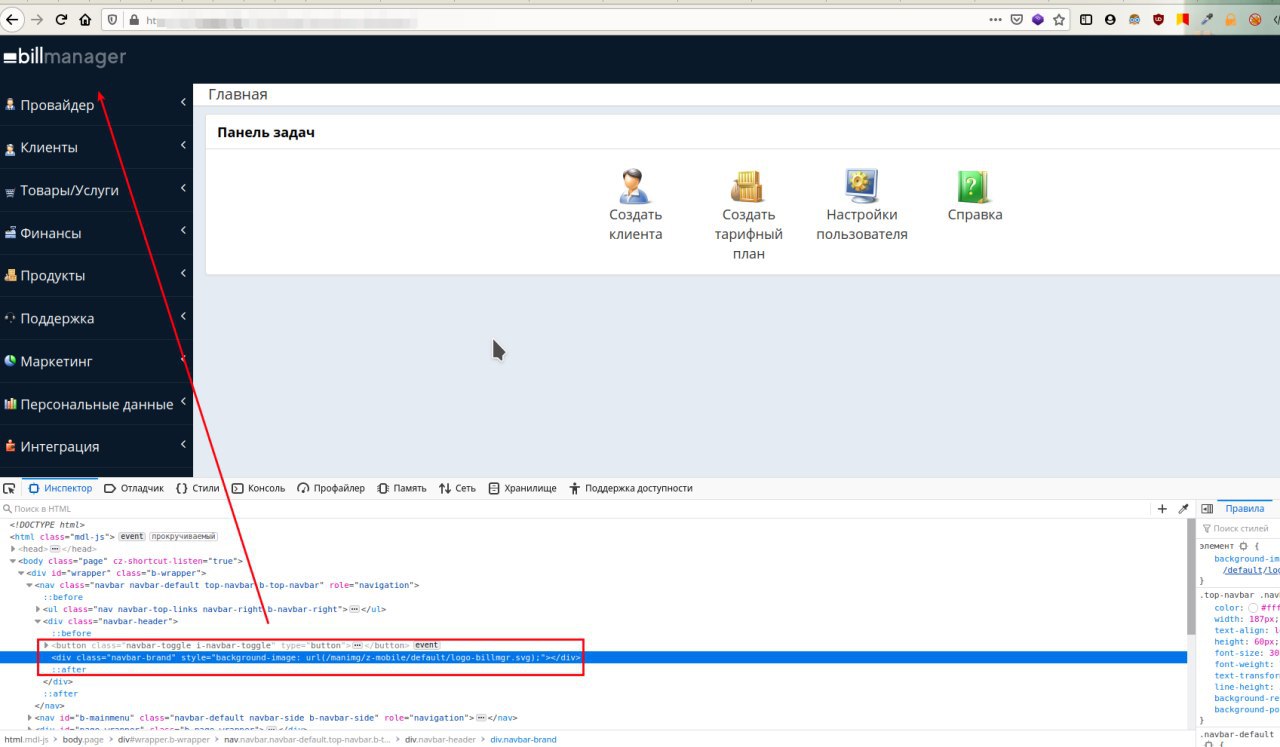
Task: Open the Память devtools tab
Action: tap(402, 488)
